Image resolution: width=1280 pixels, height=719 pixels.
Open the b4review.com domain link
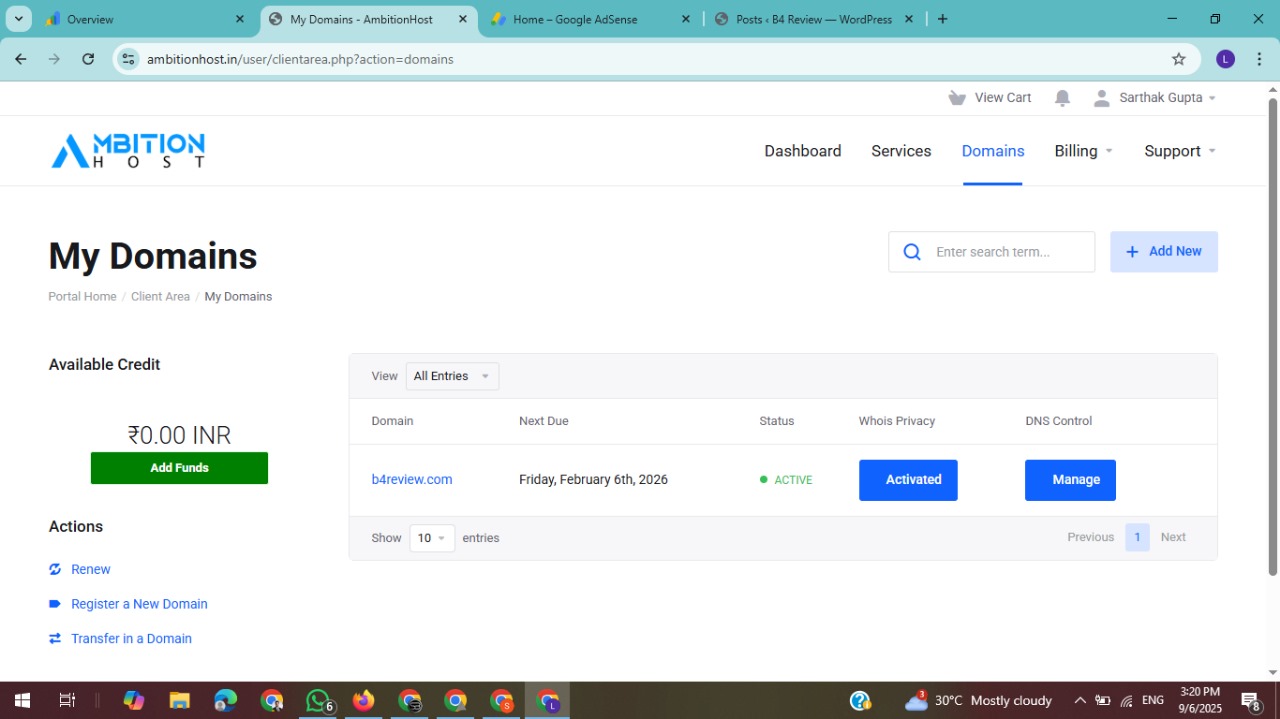coord(412,480)
